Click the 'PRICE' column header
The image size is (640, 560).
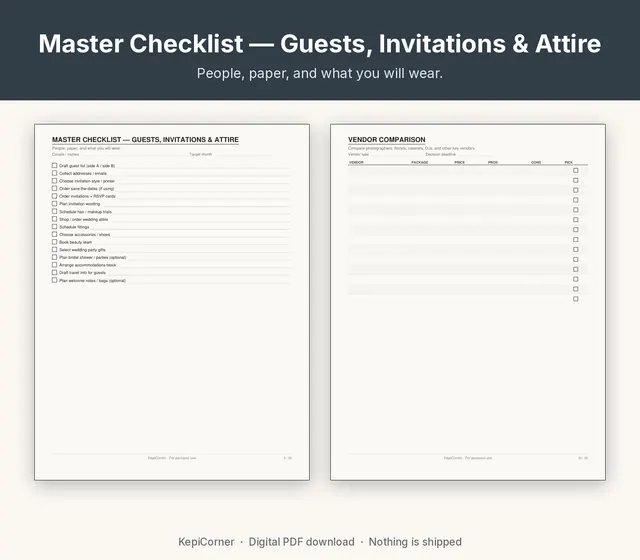coord(460,162)
